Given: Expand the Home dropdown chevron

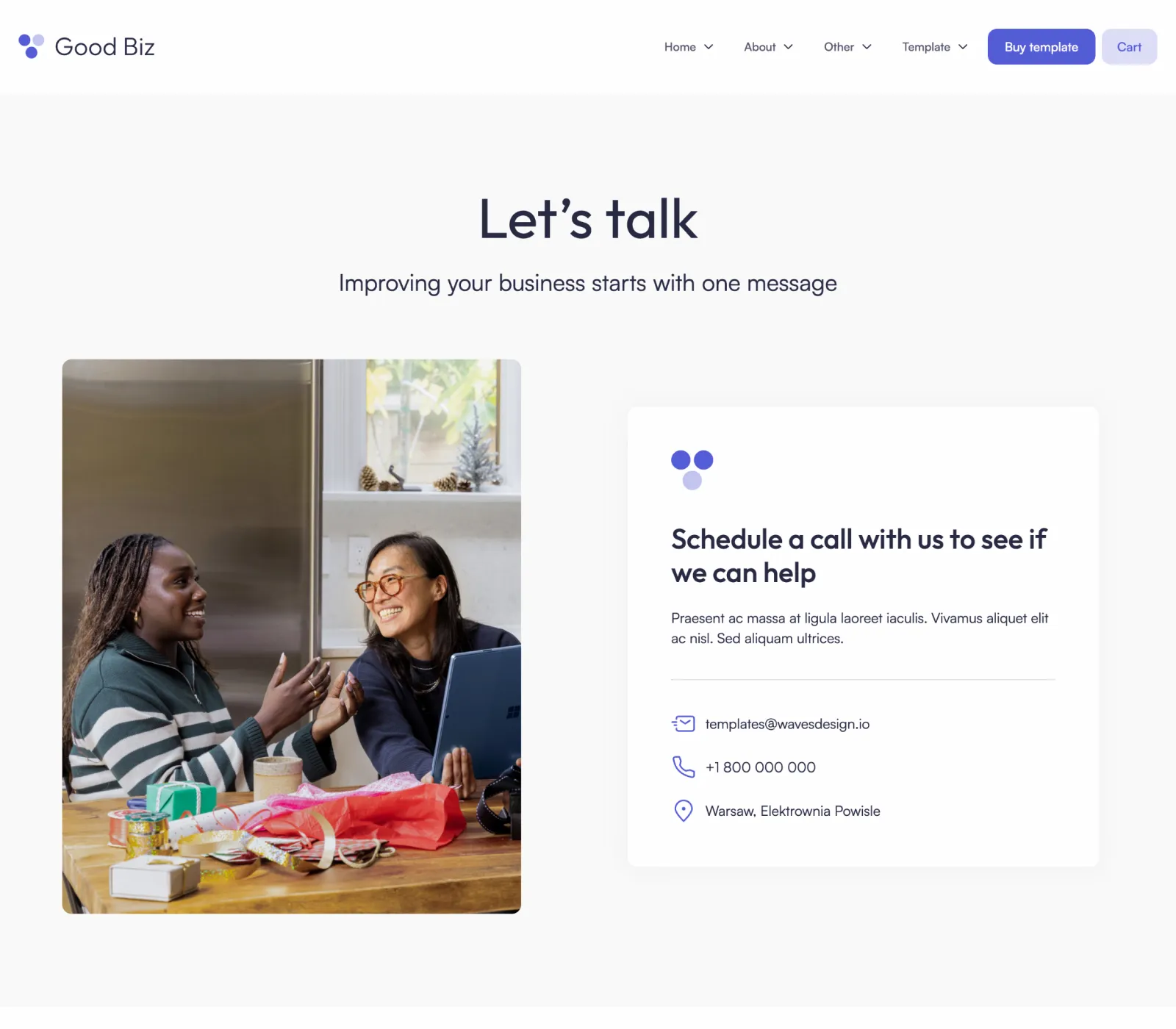Looking at the screenshot, I should [x=709, y=47].
